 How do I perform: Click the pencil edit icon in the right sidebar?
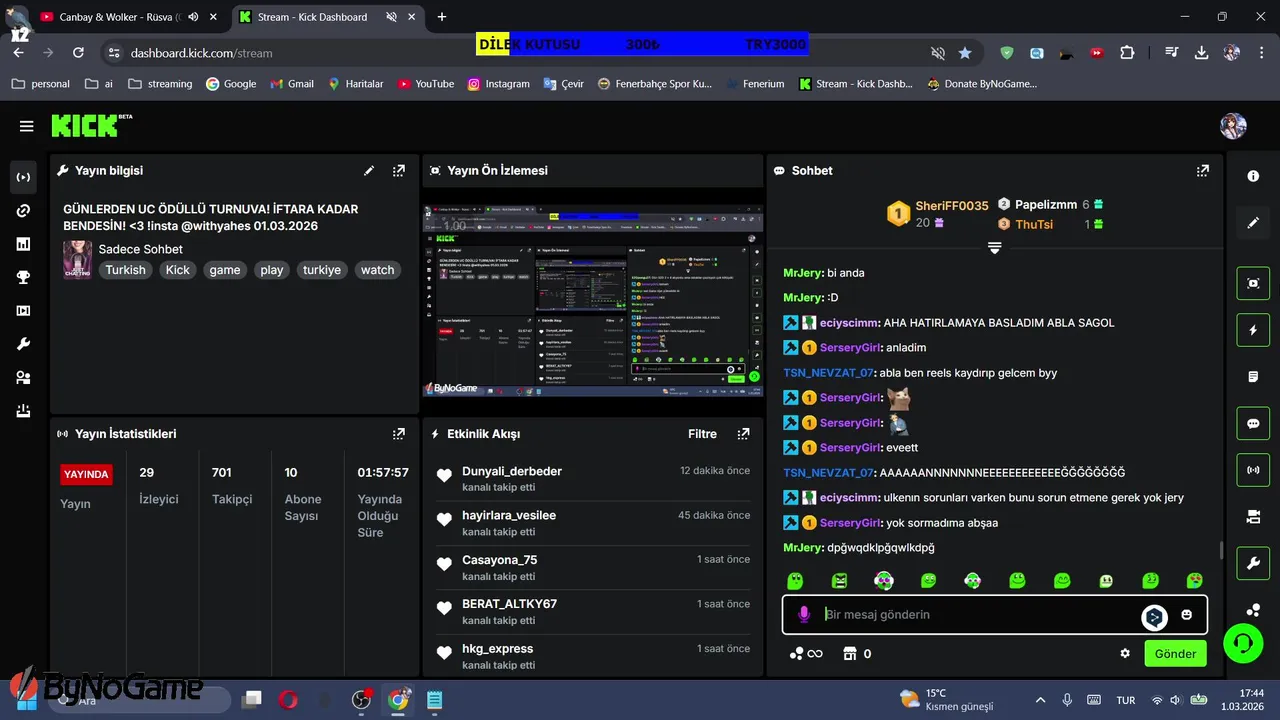pos(1253,223)
